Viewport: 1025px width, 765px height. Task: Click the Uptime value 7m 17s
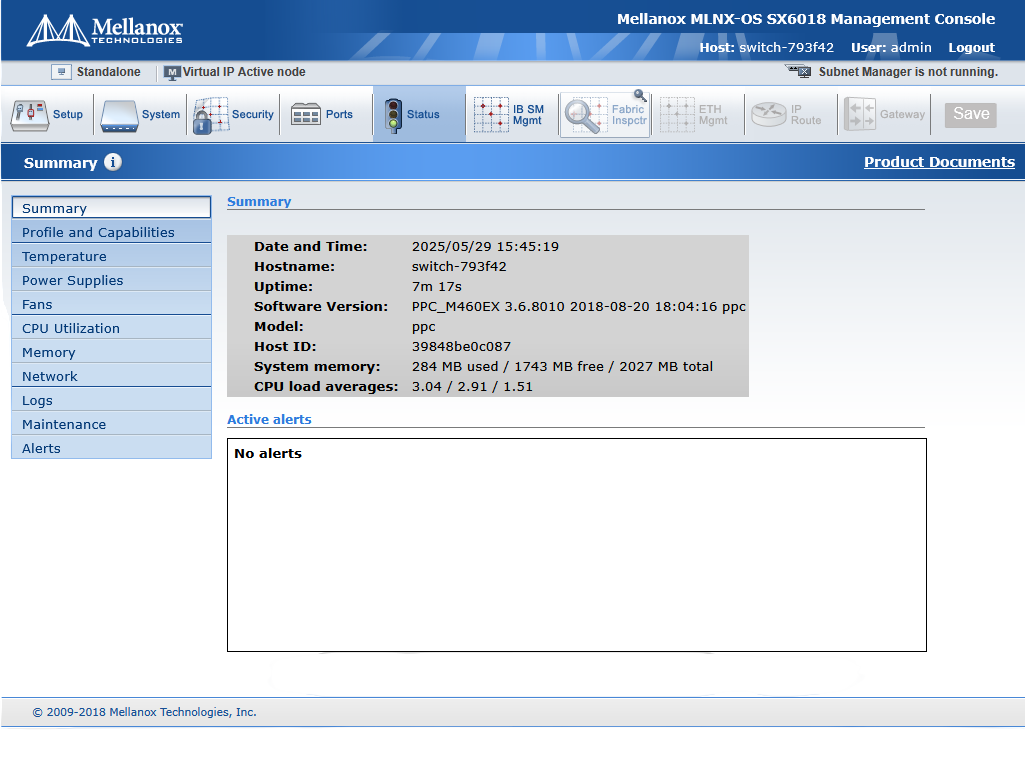[x=437, y=287]
